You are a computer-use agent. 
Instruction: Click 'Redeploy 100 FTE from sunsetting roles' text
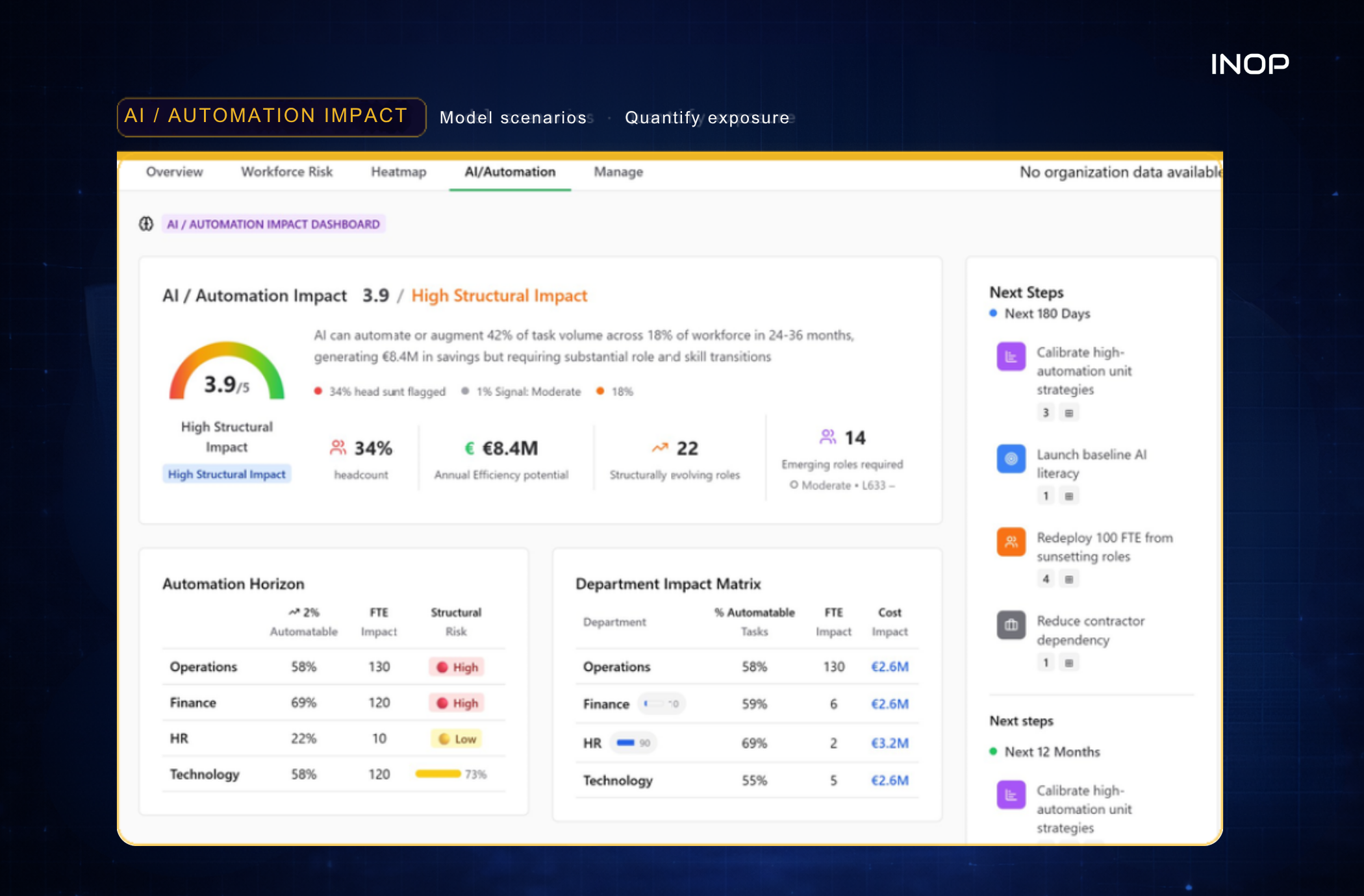1105,547
